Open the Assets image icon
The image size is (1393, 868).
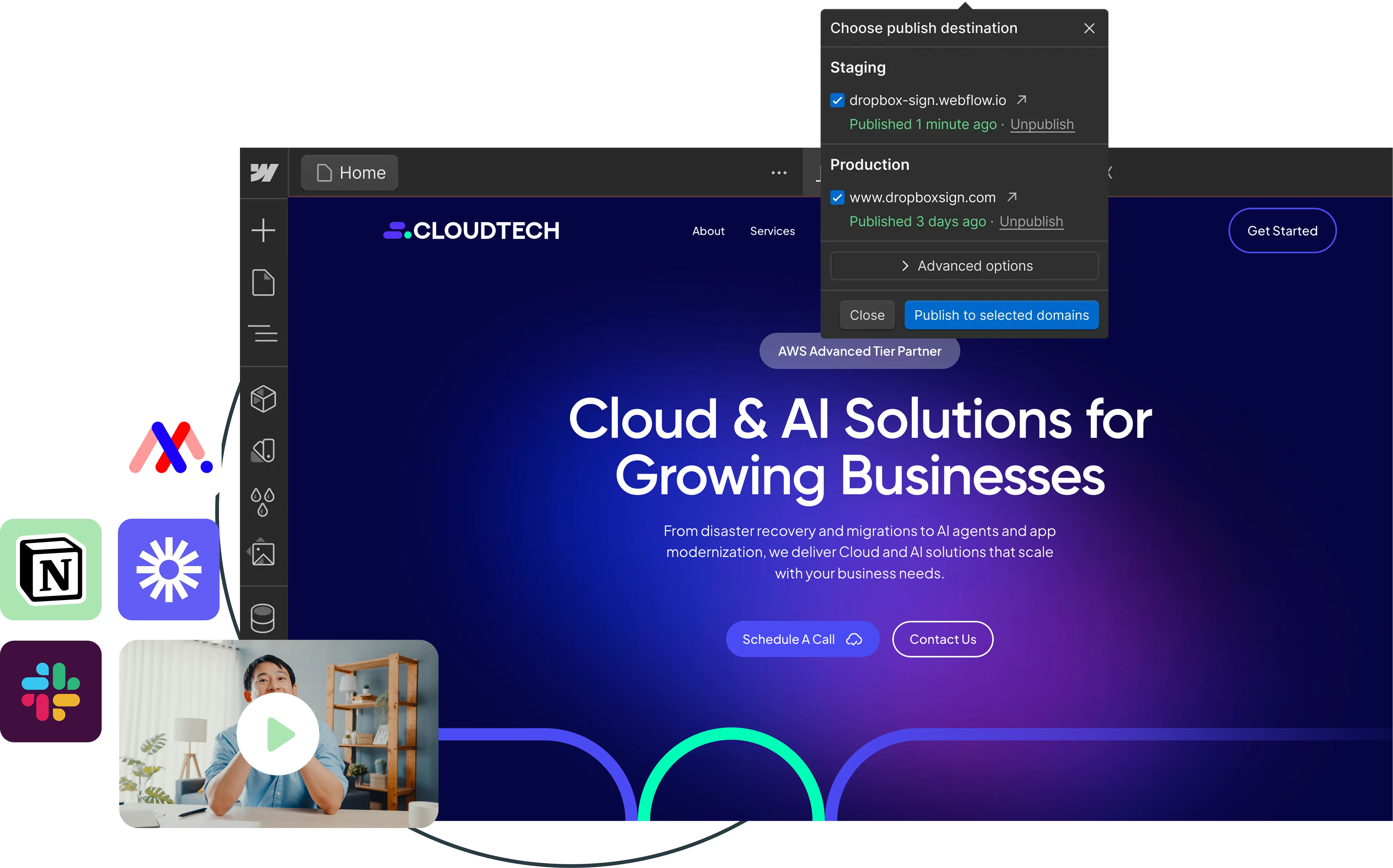[x=263, y=554]
